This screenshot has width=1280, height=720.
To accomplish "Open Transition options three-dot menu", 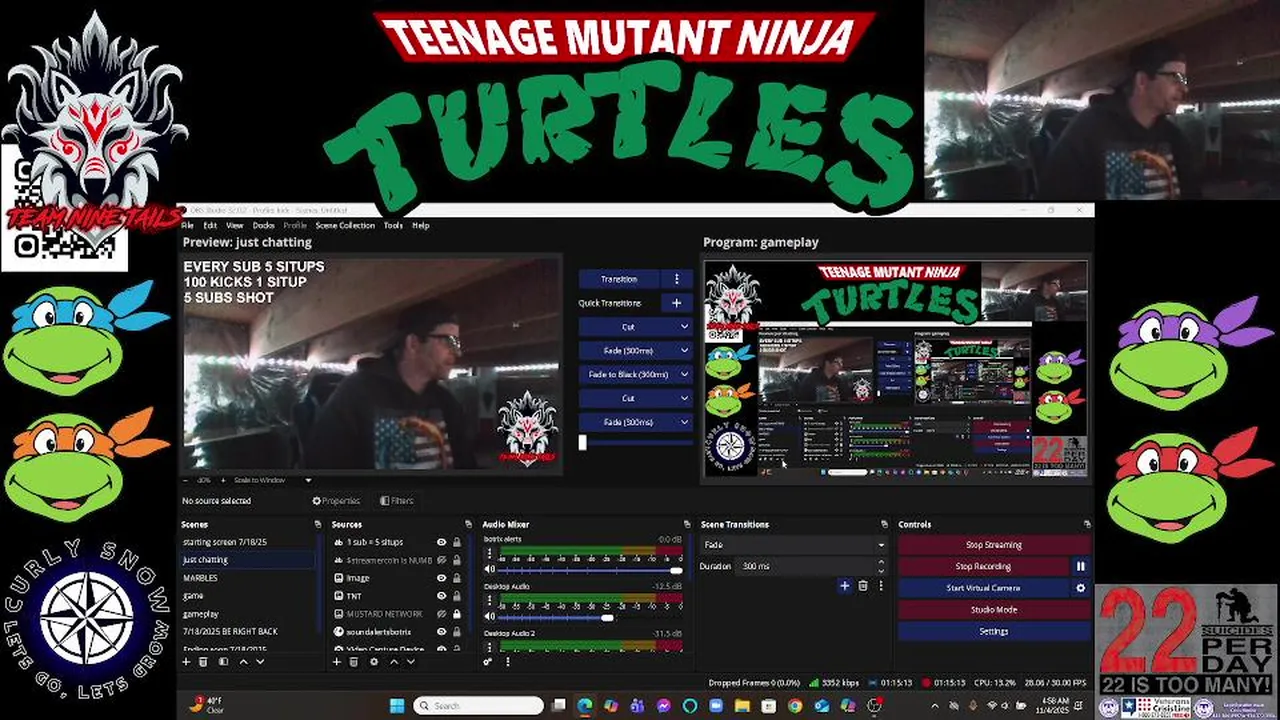I will [676, 279].
